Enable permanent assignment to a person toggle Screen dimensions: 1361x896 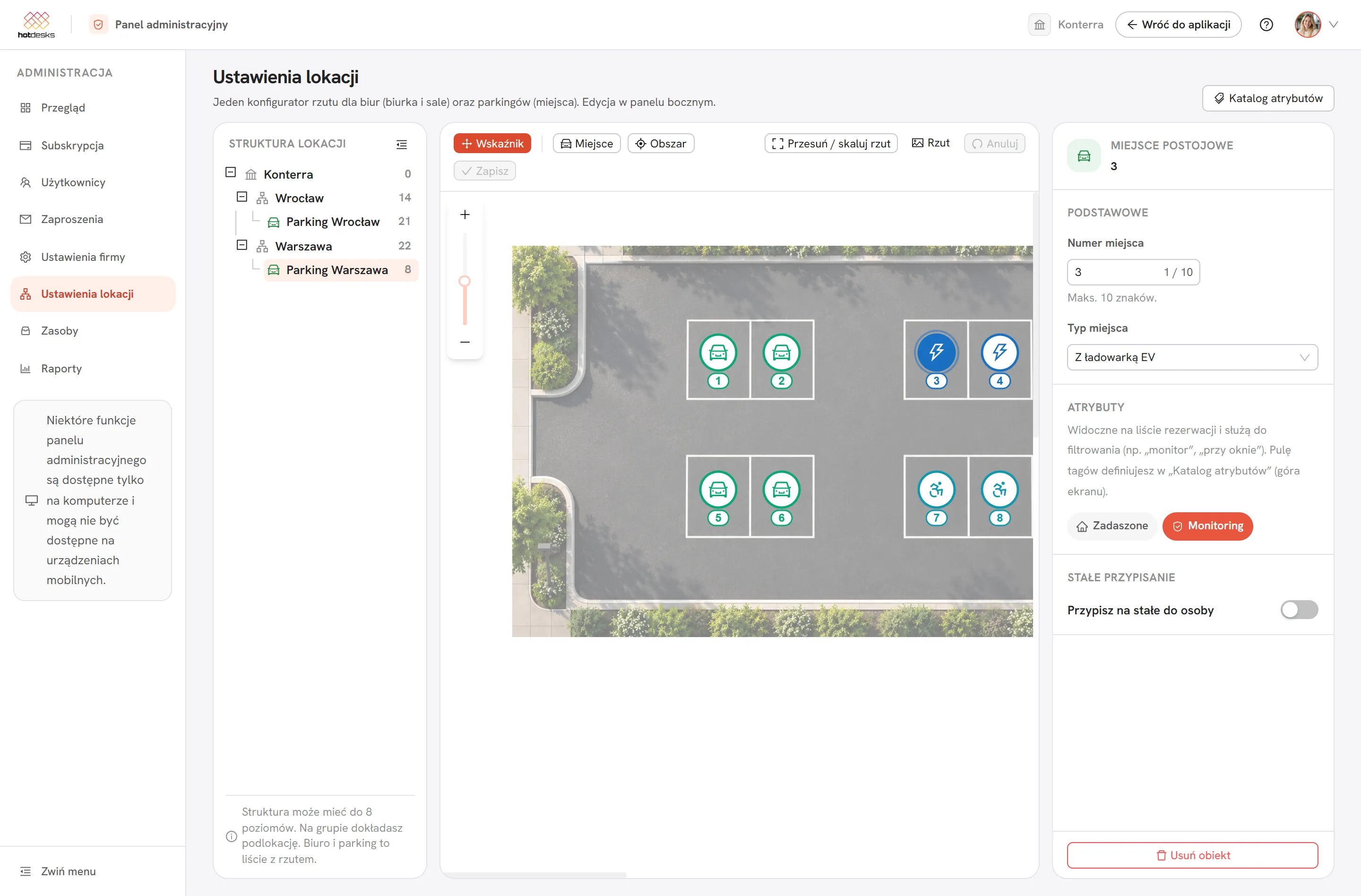coord(1299,610)
